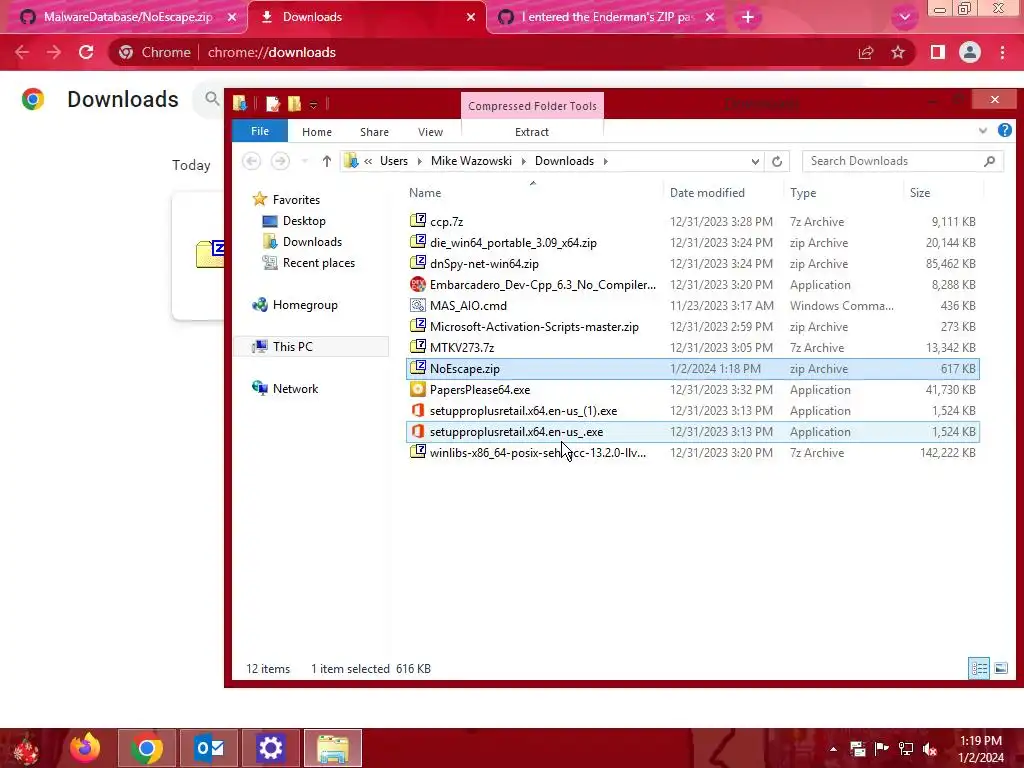Screen dimensions: 1024x768
Task: Click the share page icon in Chrome
Action: click(866, 52)
